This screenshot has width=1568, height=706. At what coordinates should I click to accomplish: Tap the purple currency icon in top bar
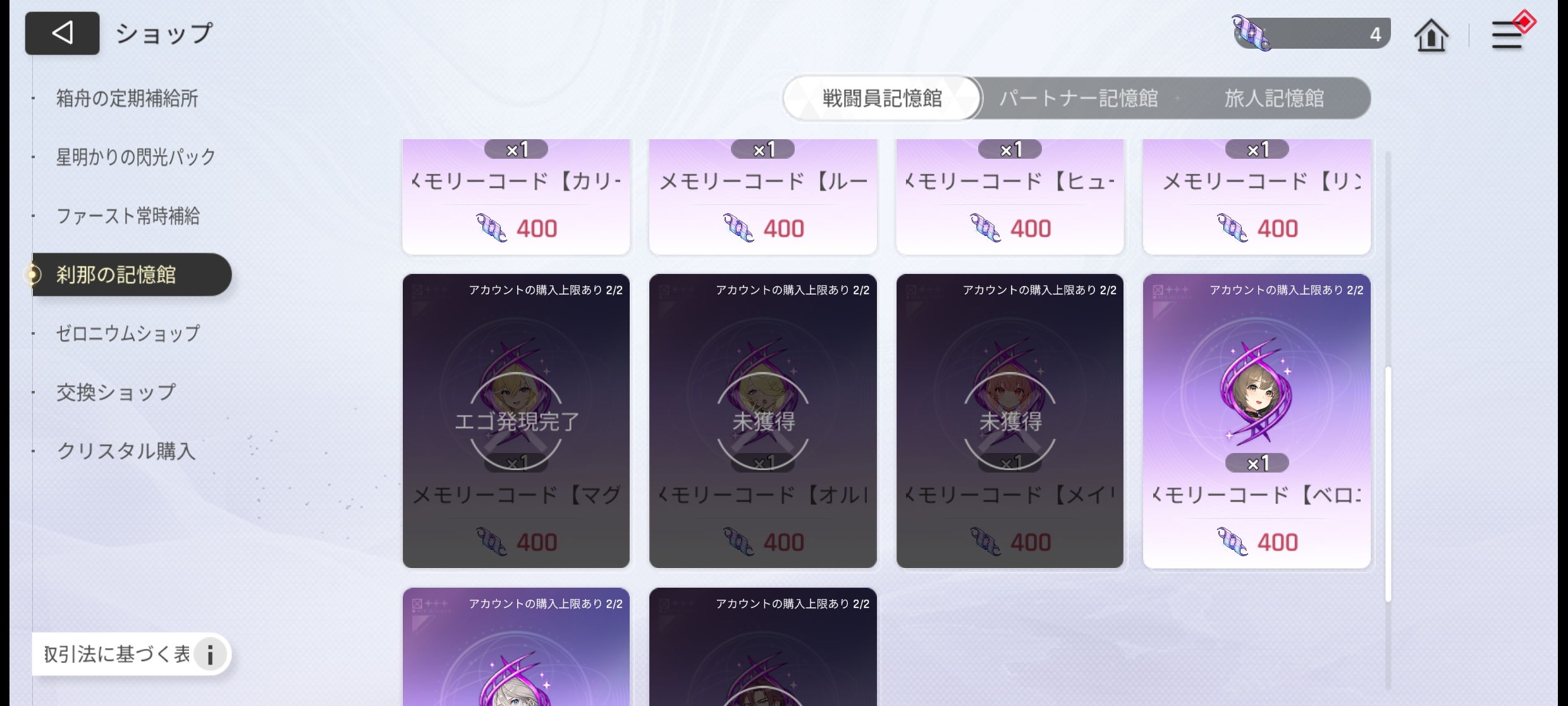[x=1251, y=33]
